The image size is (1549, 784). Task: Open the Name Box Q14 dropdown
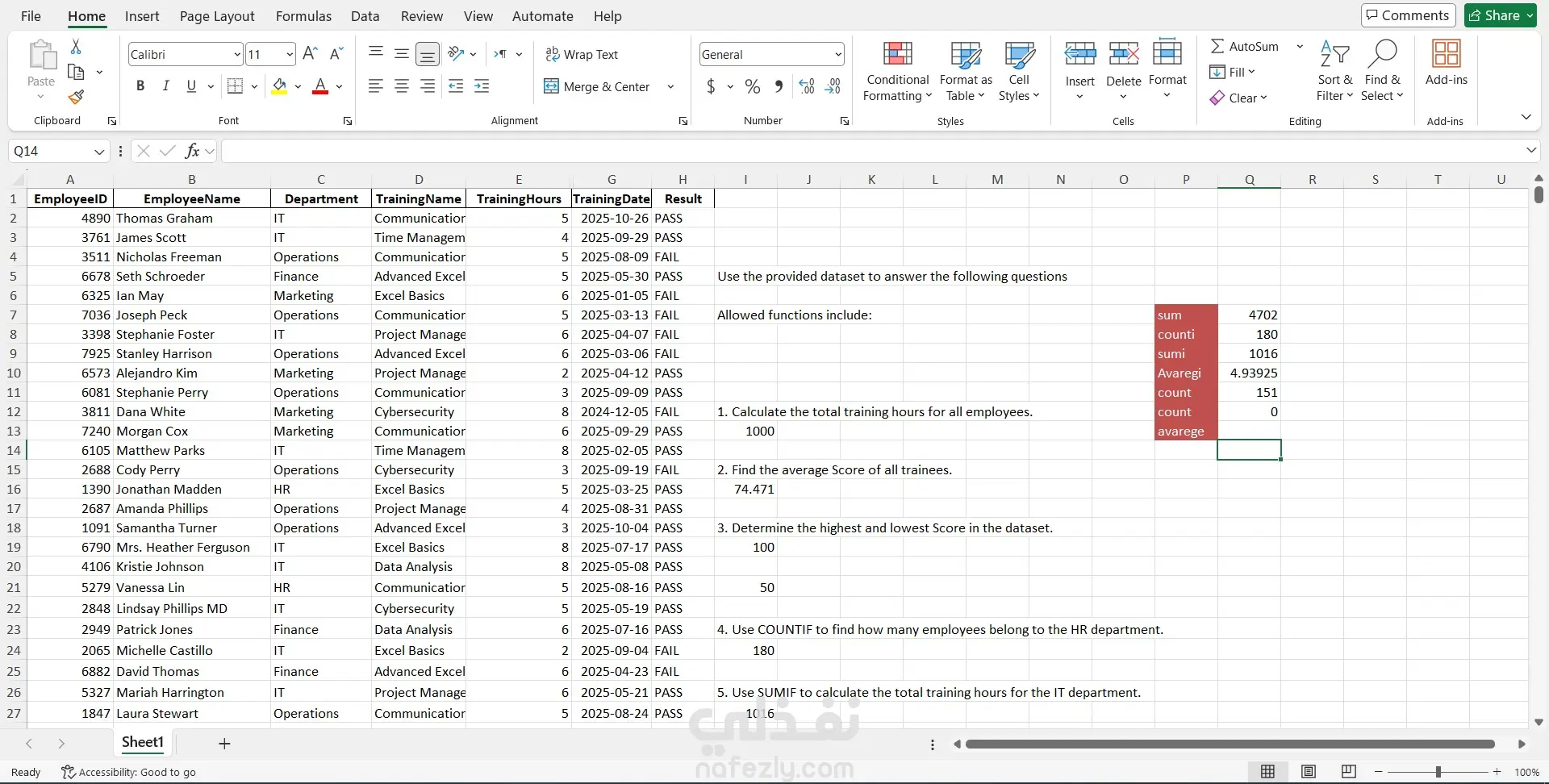(99, 151)
